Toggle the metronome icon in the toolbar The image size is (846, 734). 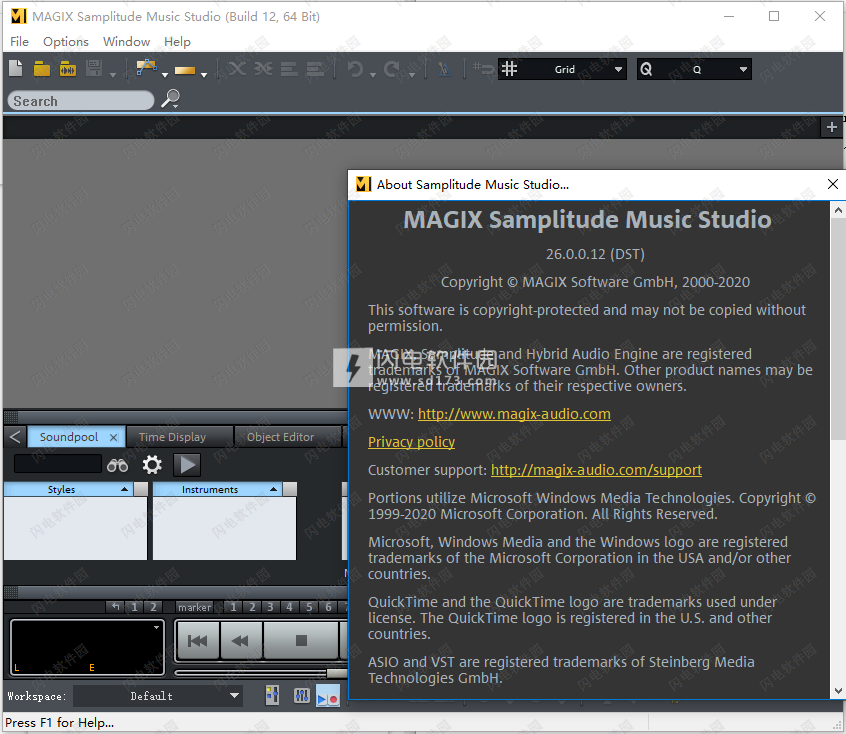pyautogui.click(x=444, y=69)
